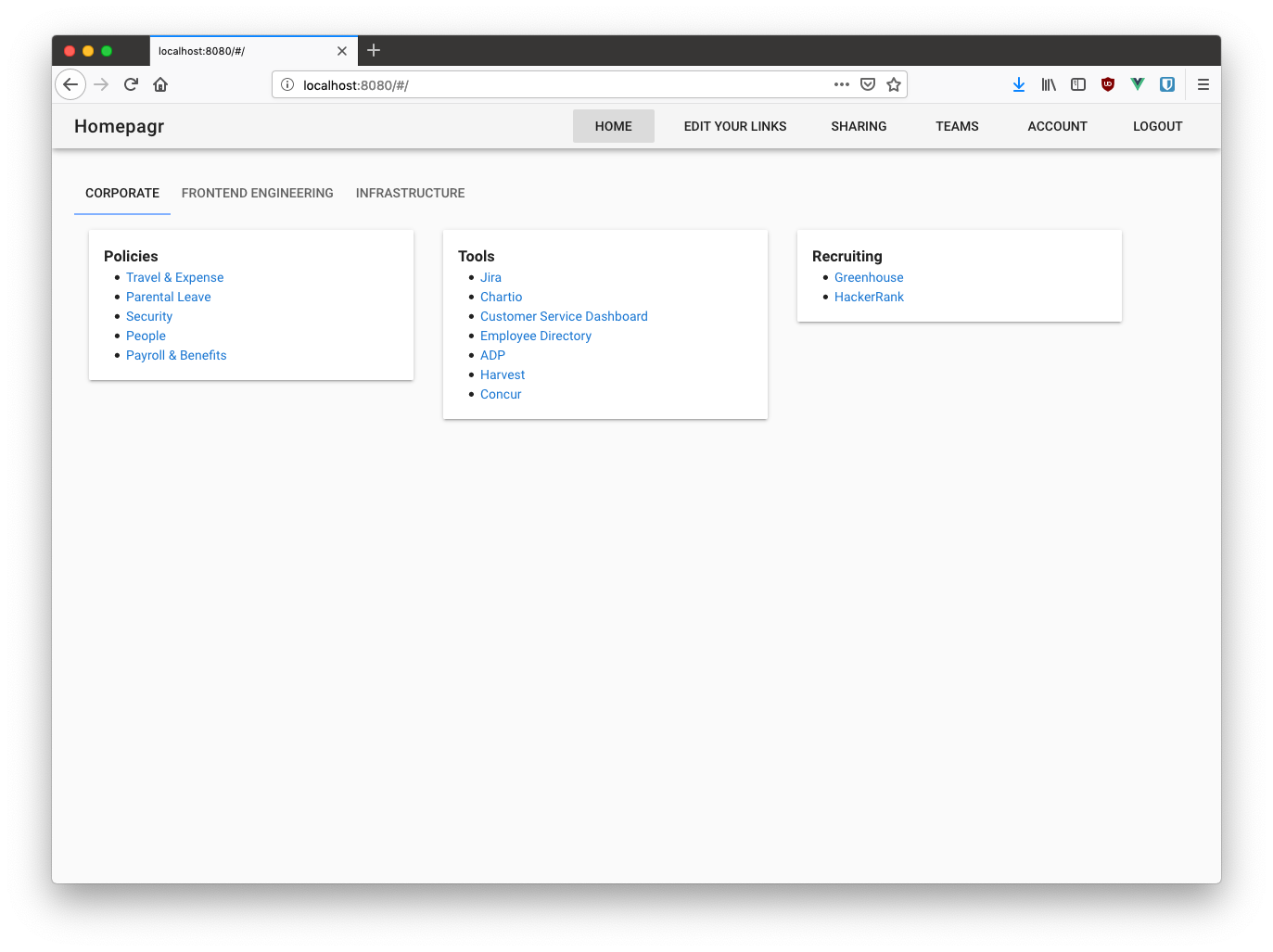Click LOGOUT
The width and height of the screenshot is (1273, 952).
1157,126
